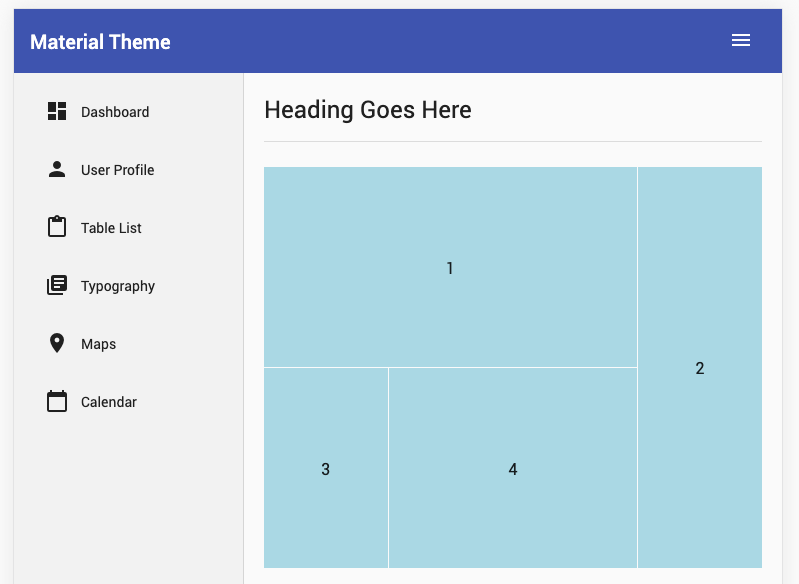Click the Heading Goes Here title

click(367, 109)
